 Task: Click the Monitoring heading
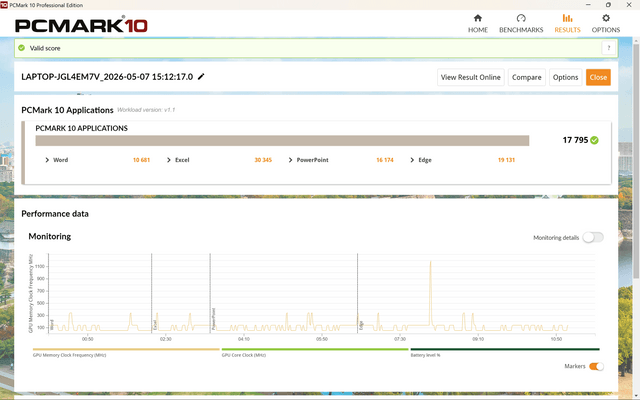point(49,236)
